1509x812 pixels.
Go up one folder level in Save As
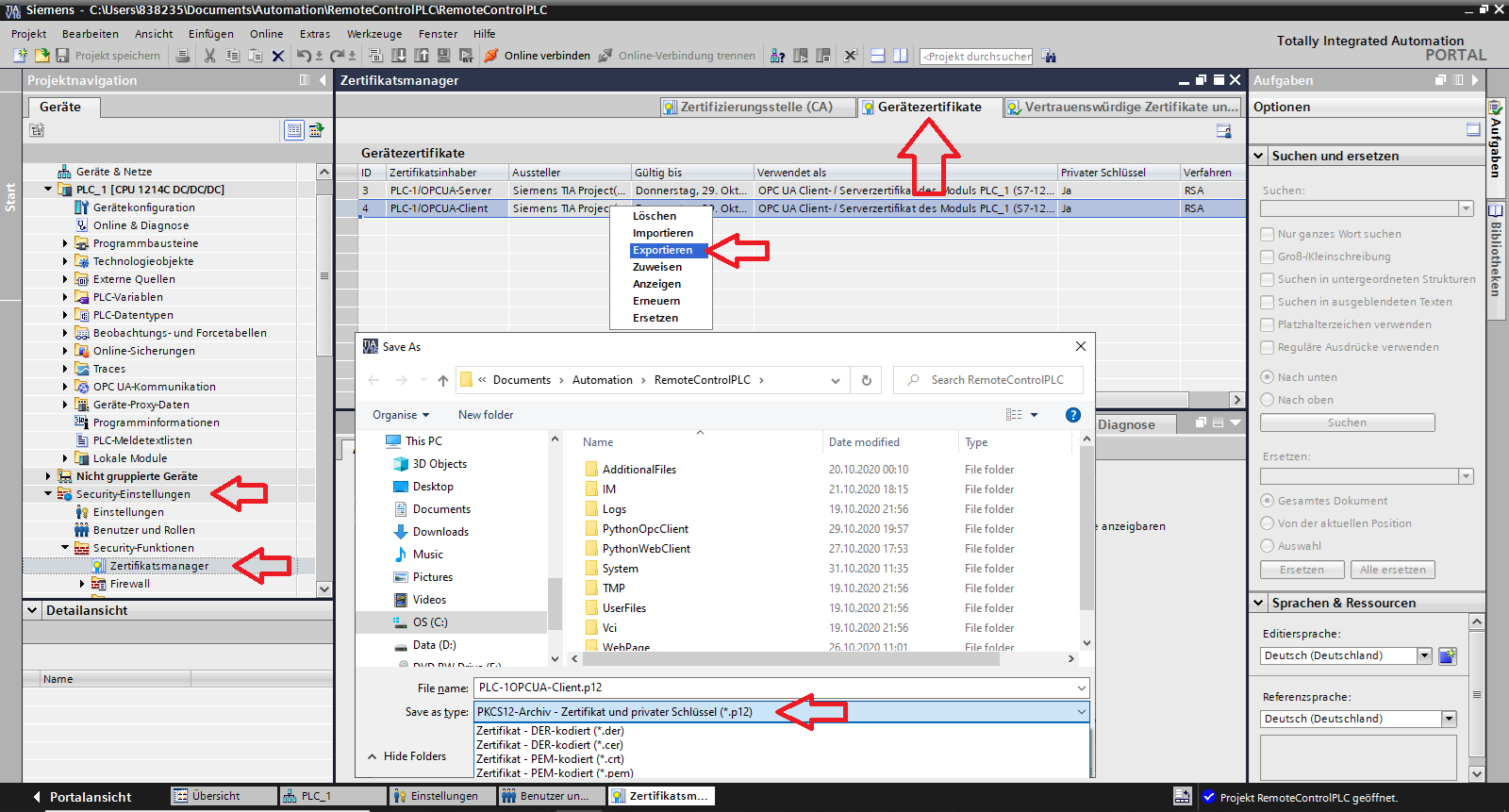(x=442, y=380)
